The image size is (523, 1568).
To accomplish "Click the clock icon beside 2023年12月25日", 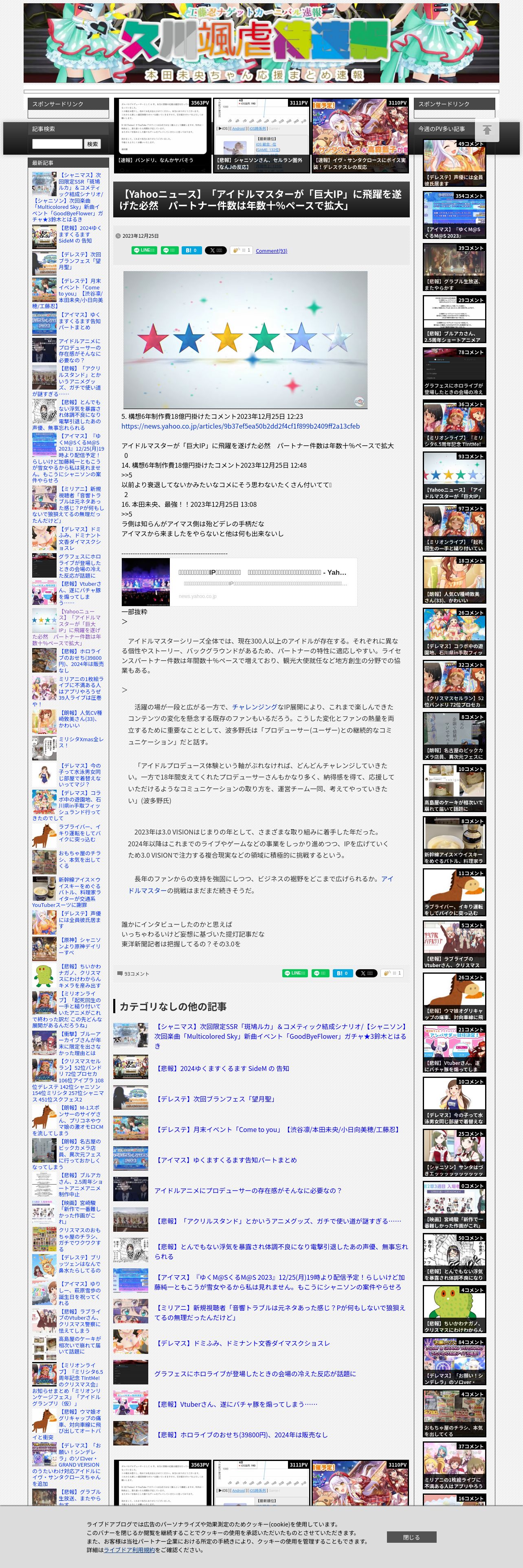I will (117, 236).
